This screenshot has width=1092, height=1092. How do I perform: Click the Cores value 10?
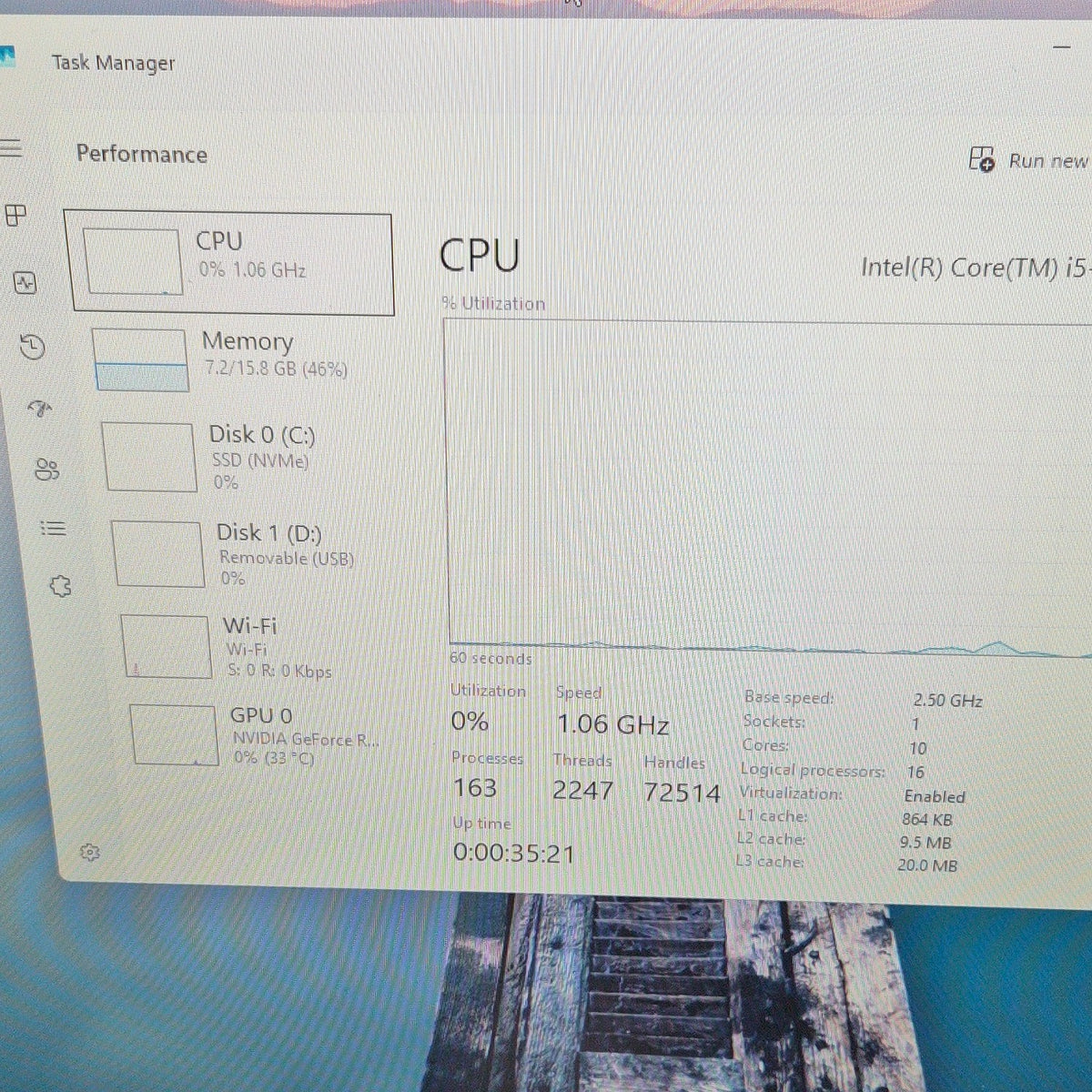[x=918, y=749]
